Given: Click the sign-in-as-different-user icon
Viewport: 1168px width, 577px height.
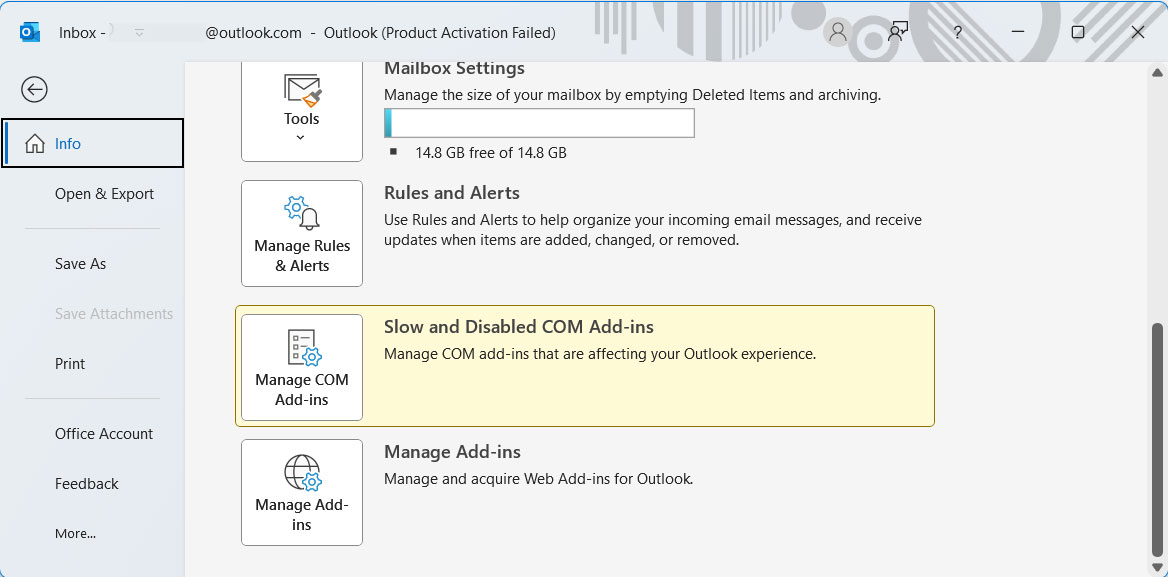Looking at the screenshot, I should point(897,32).
